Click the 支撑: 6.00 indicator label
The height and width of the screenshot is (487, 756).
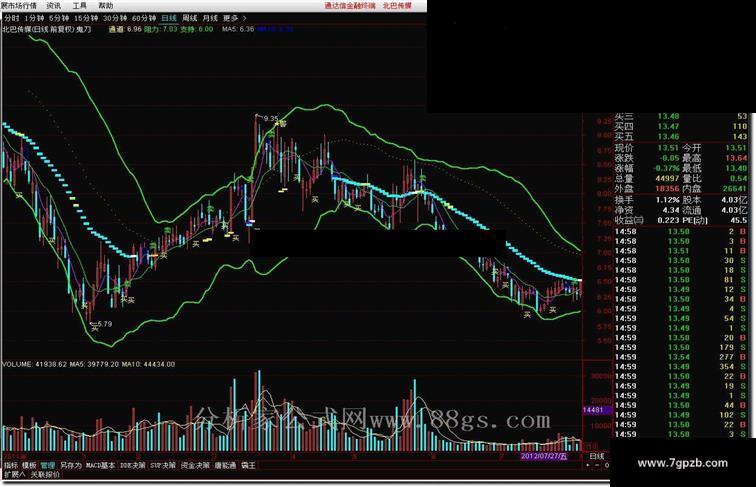pos(197,29)
